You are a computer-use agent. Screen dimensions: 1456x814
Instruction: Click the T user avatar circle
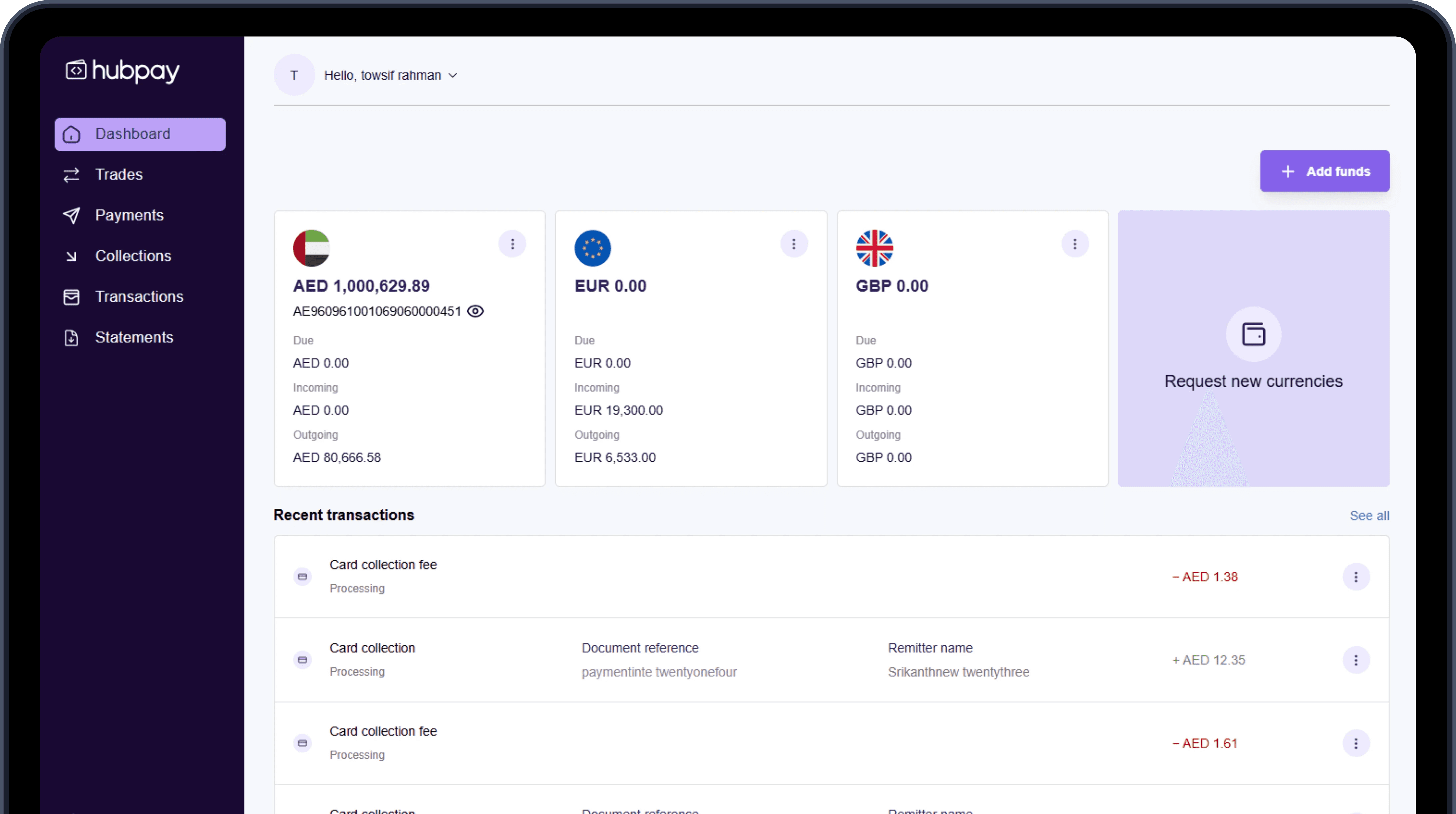tap(294, 75)
